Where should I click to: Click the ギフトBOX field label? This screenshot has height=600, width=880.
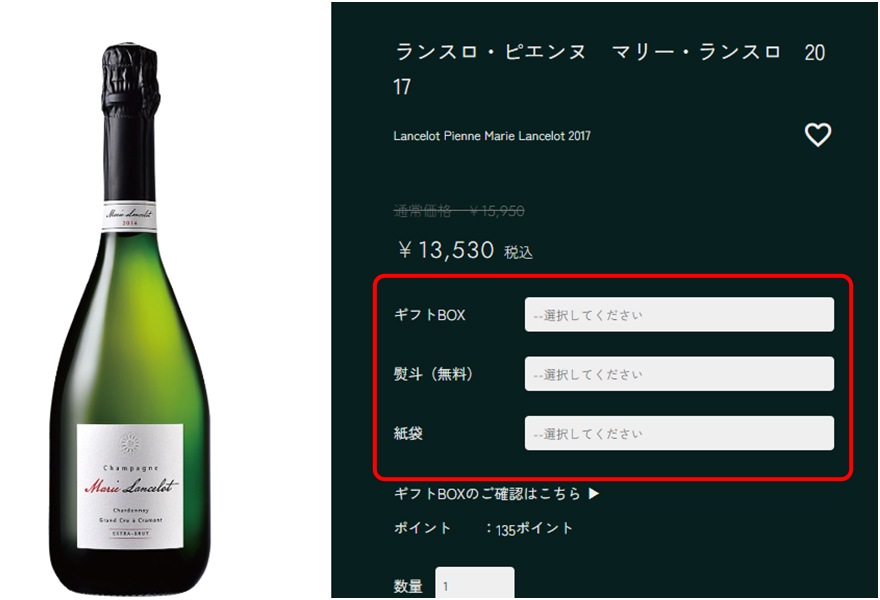[x=430, y=315]
